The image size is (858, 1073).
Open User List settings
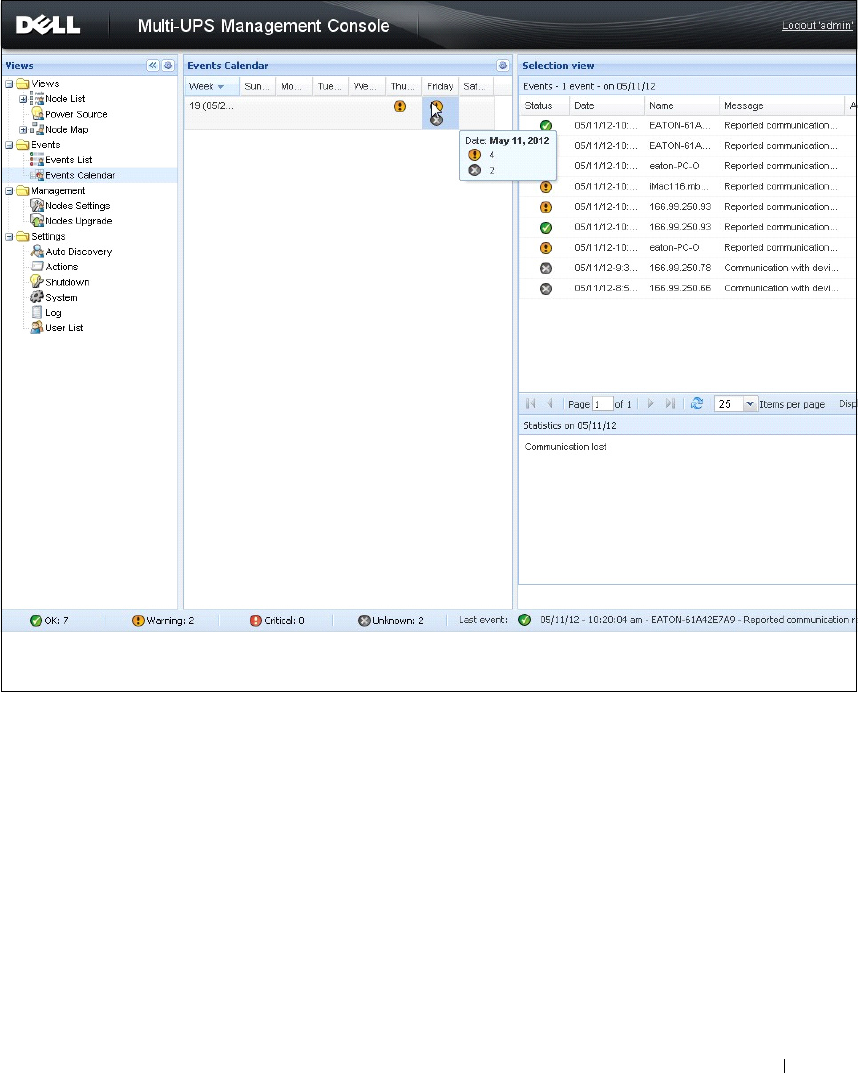[64, 328]
